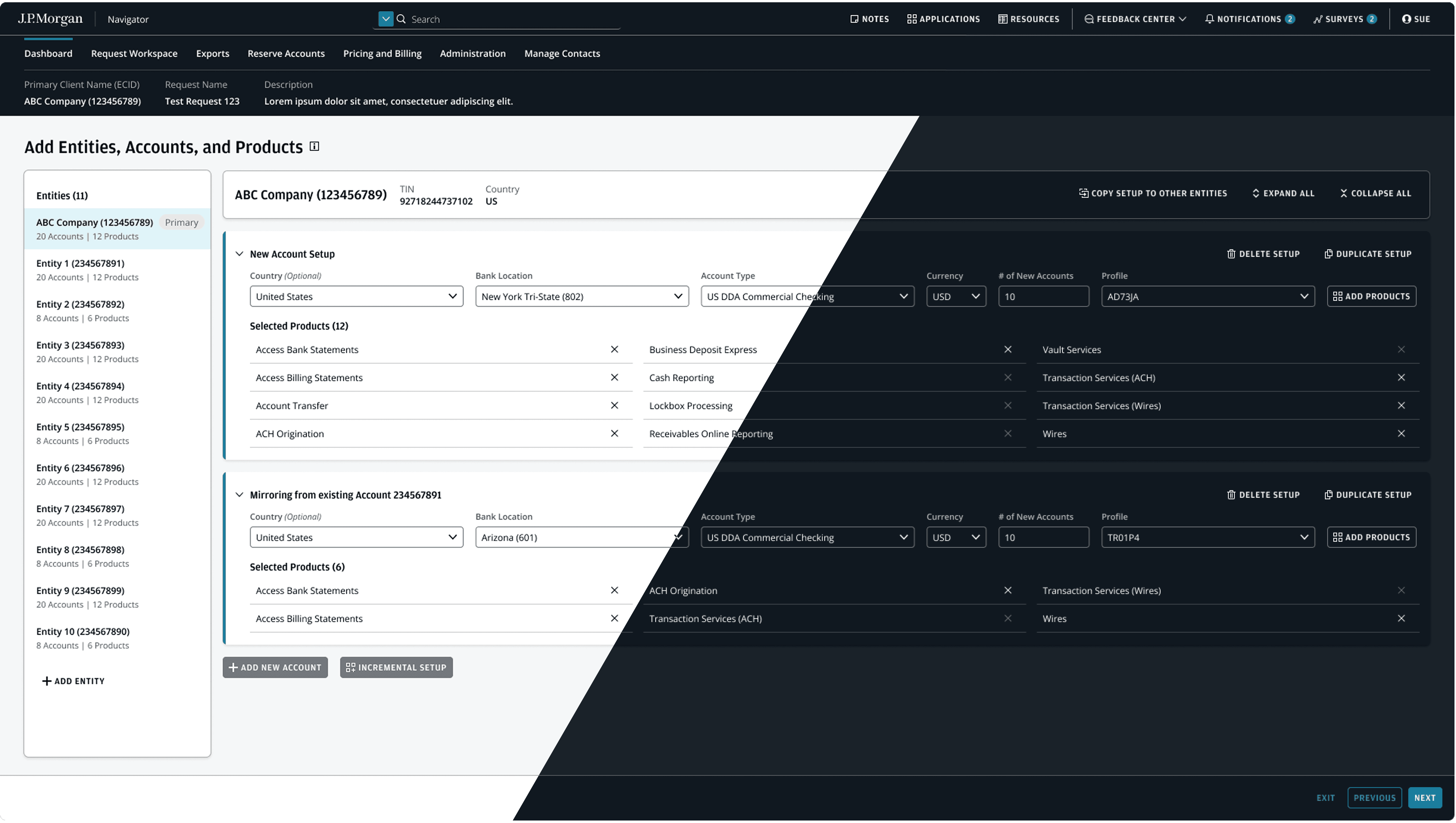Image resolution: width=1456 pixels, height=823 pixels.
Task: Open the AD73JA profile dropdown
Action: (x=1207, y=296)
